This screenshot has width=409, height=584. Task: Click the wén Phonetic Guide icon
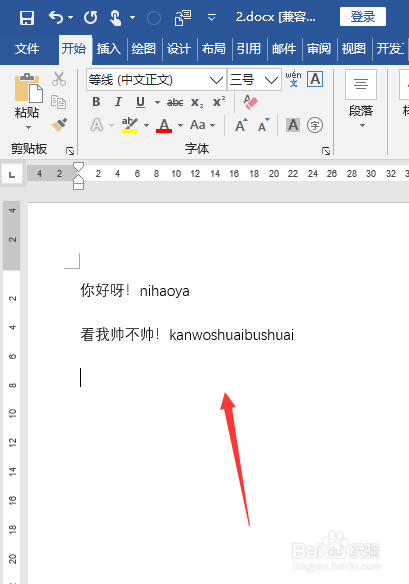coord(294,79)
